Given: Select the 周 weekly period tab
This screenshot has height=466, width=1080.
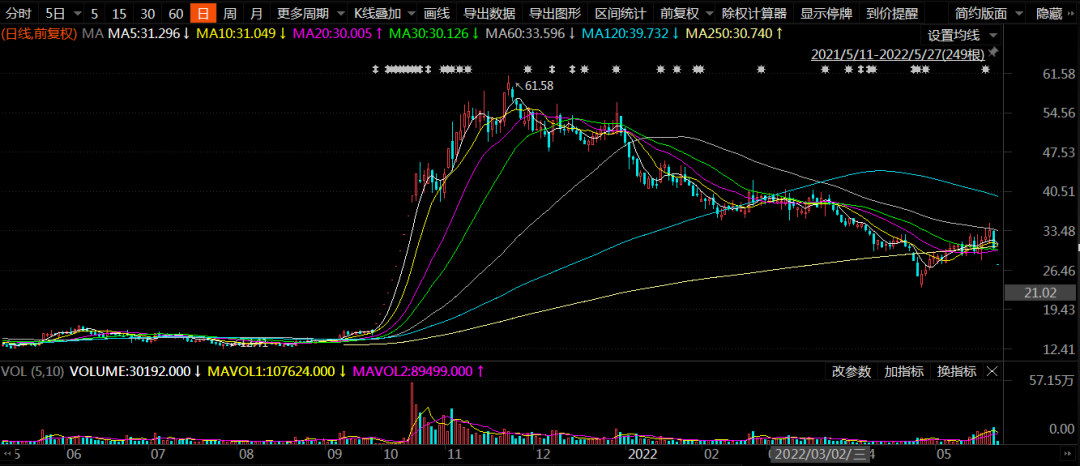Looking at the screenshot, I should point(230,13).
